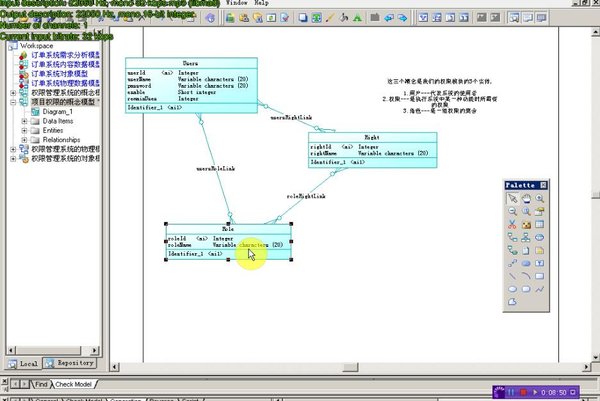The width and height of the screenshot is (600, 401).
Task: Click the roleRightLink relationship label
Action: [x=306, y=196]
